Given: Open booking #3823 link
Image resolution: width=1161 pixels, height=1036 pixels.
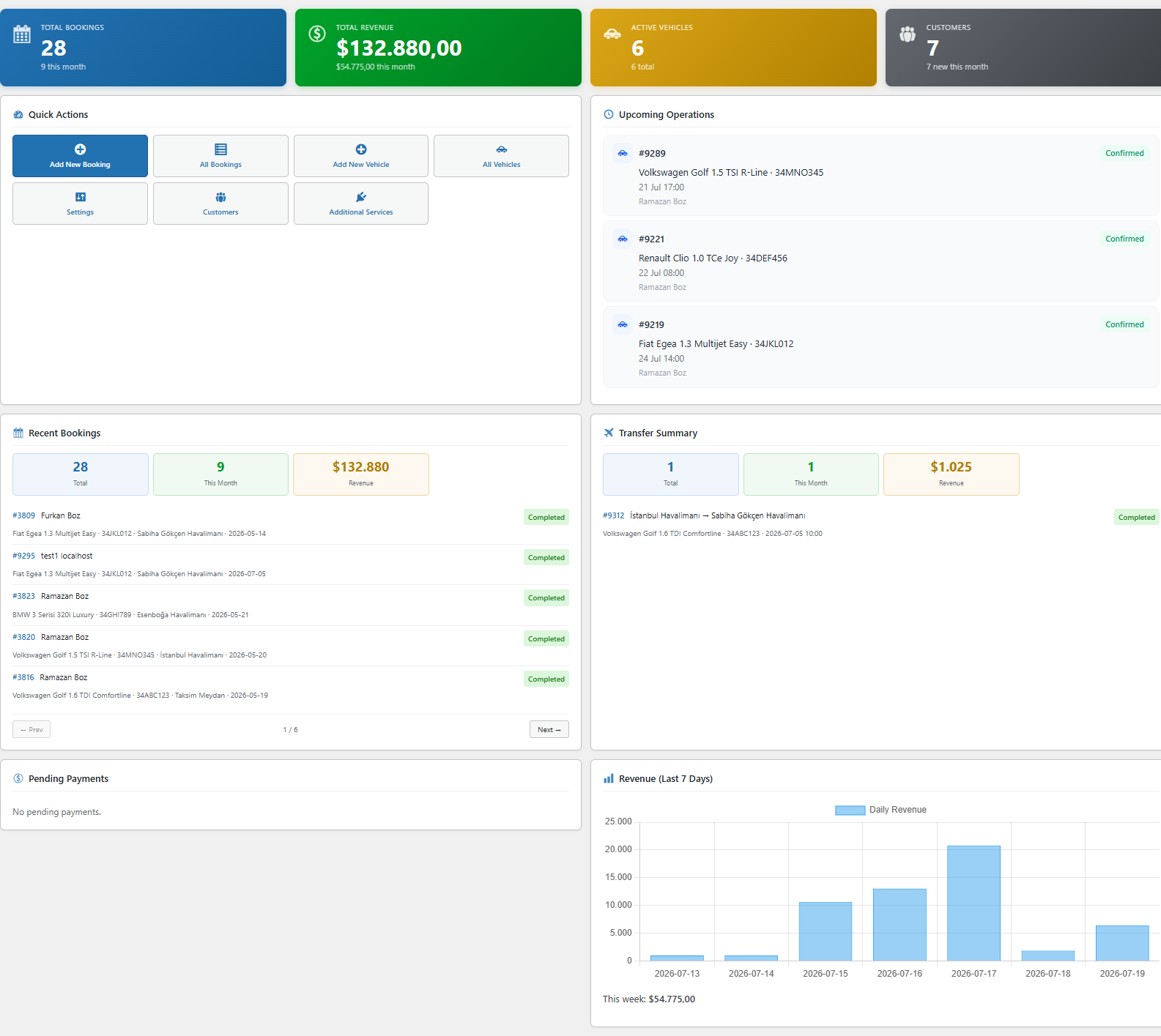Looking at the screenshot, I should (x=23, y=596).
